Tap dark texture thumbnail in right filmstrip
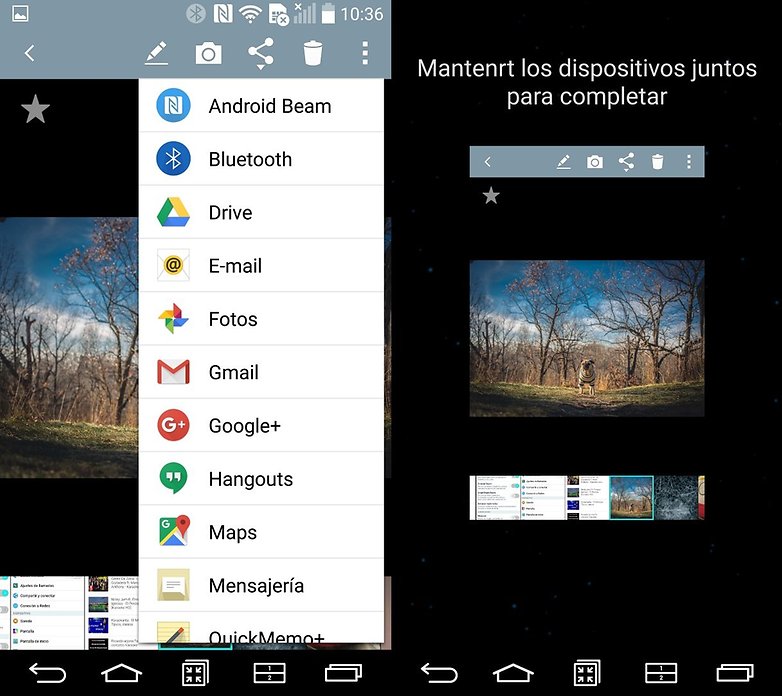The width and height of the screenshot is (782, 696). pos(676,498)
